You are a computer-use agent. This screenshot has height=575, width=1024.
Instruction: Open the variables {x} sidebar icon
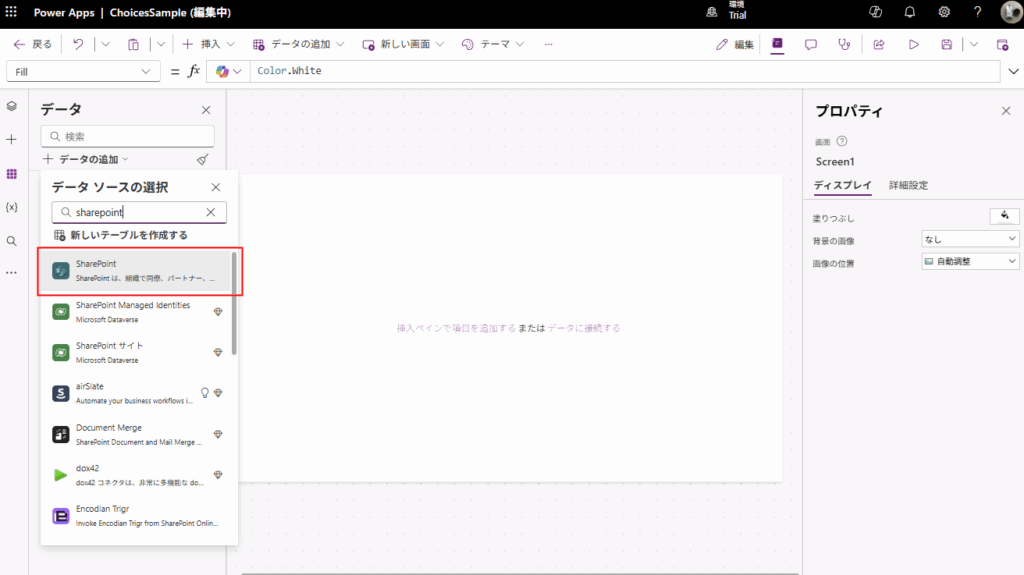click(x=12, y=207)
